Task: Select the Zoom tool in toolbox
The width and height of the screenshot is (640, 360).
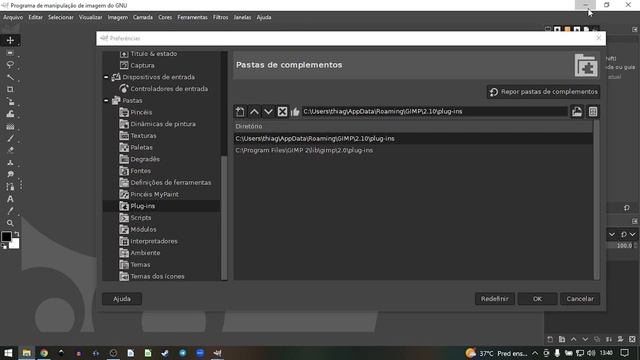Action: (10, 223)
